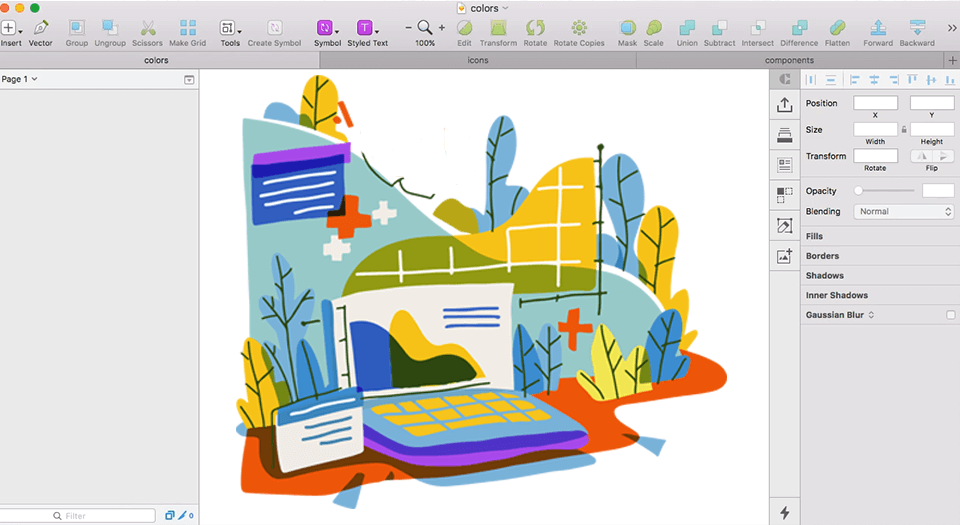Click the text content plugin icon

(785, 165)
